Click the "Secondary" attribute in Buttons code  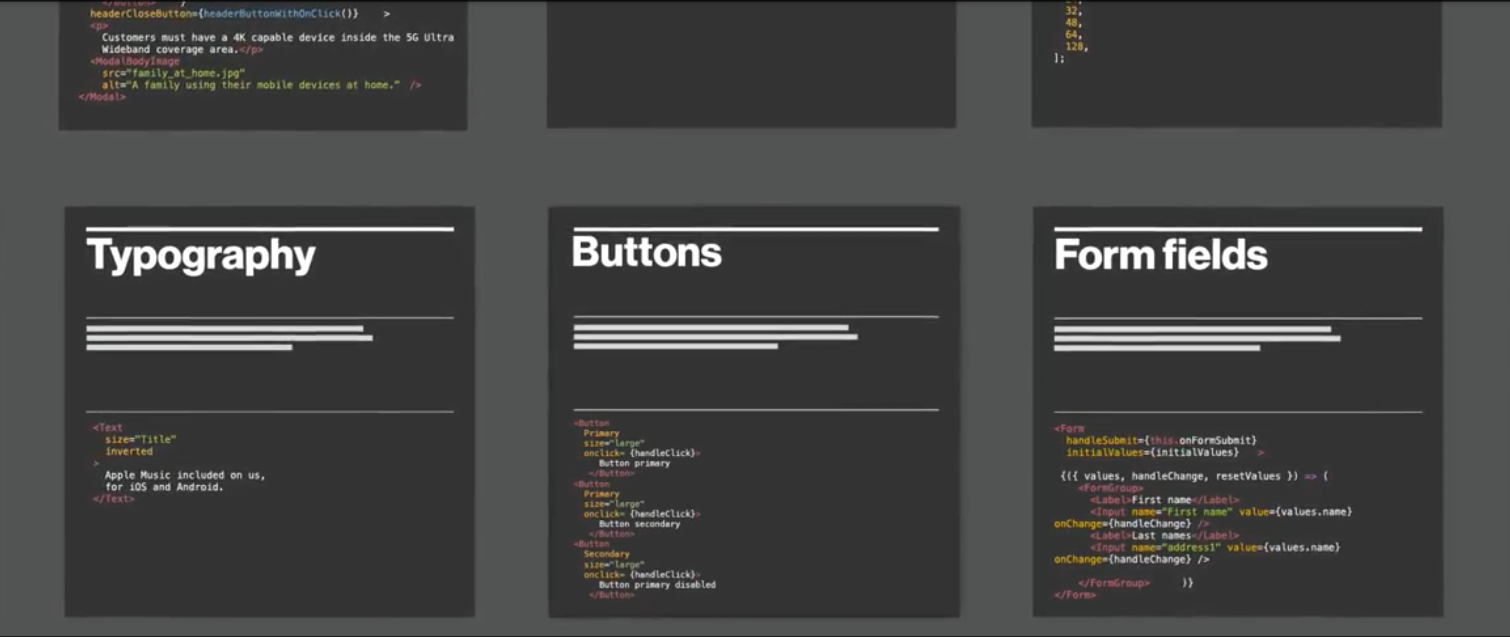pos(607,554)
